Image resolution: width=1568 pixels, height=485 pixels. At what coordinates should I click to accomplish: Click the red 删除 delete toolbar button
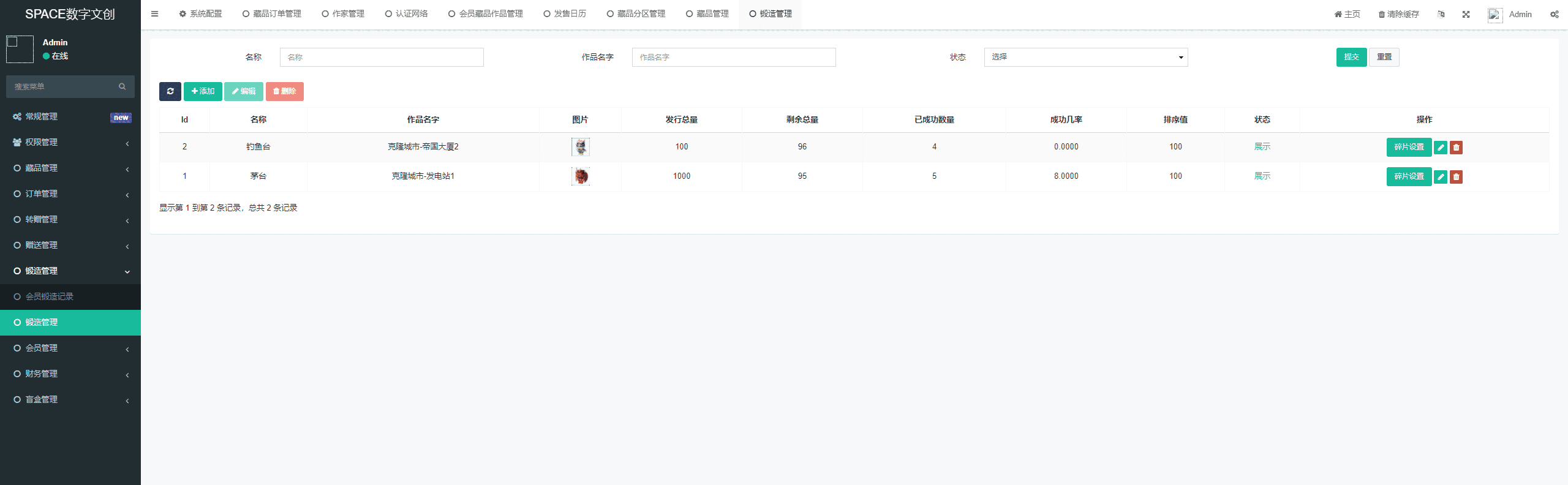tap(285, 91)
